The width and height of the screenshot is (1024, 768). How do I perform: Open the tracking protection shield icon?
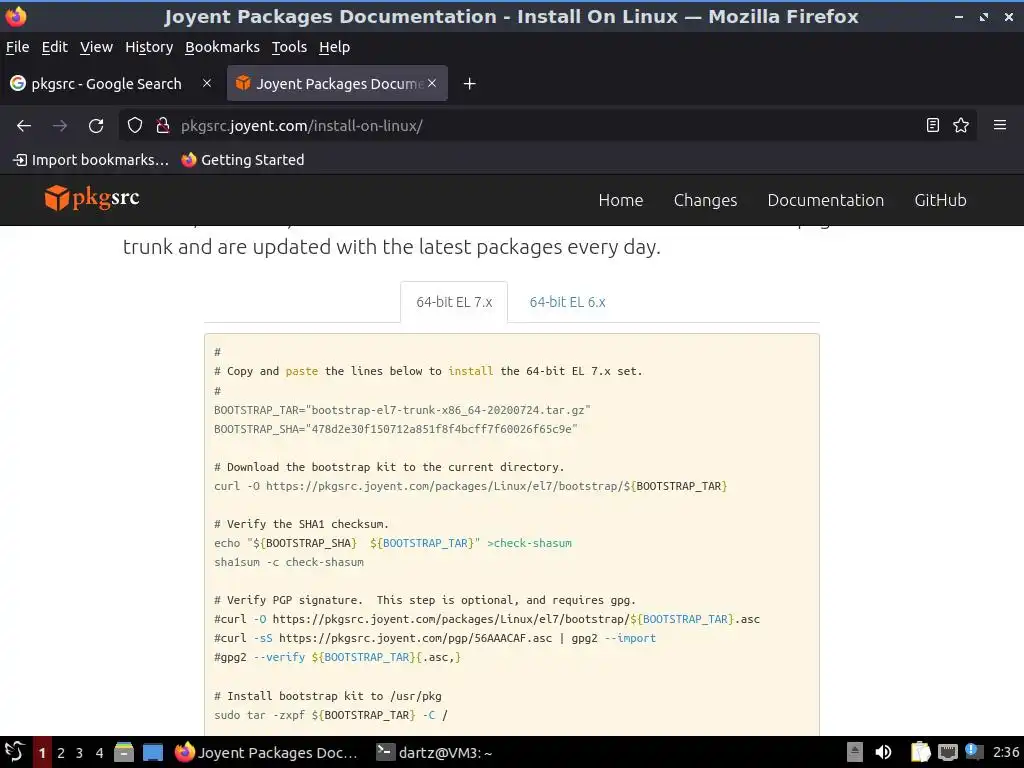tap(135, 125)
